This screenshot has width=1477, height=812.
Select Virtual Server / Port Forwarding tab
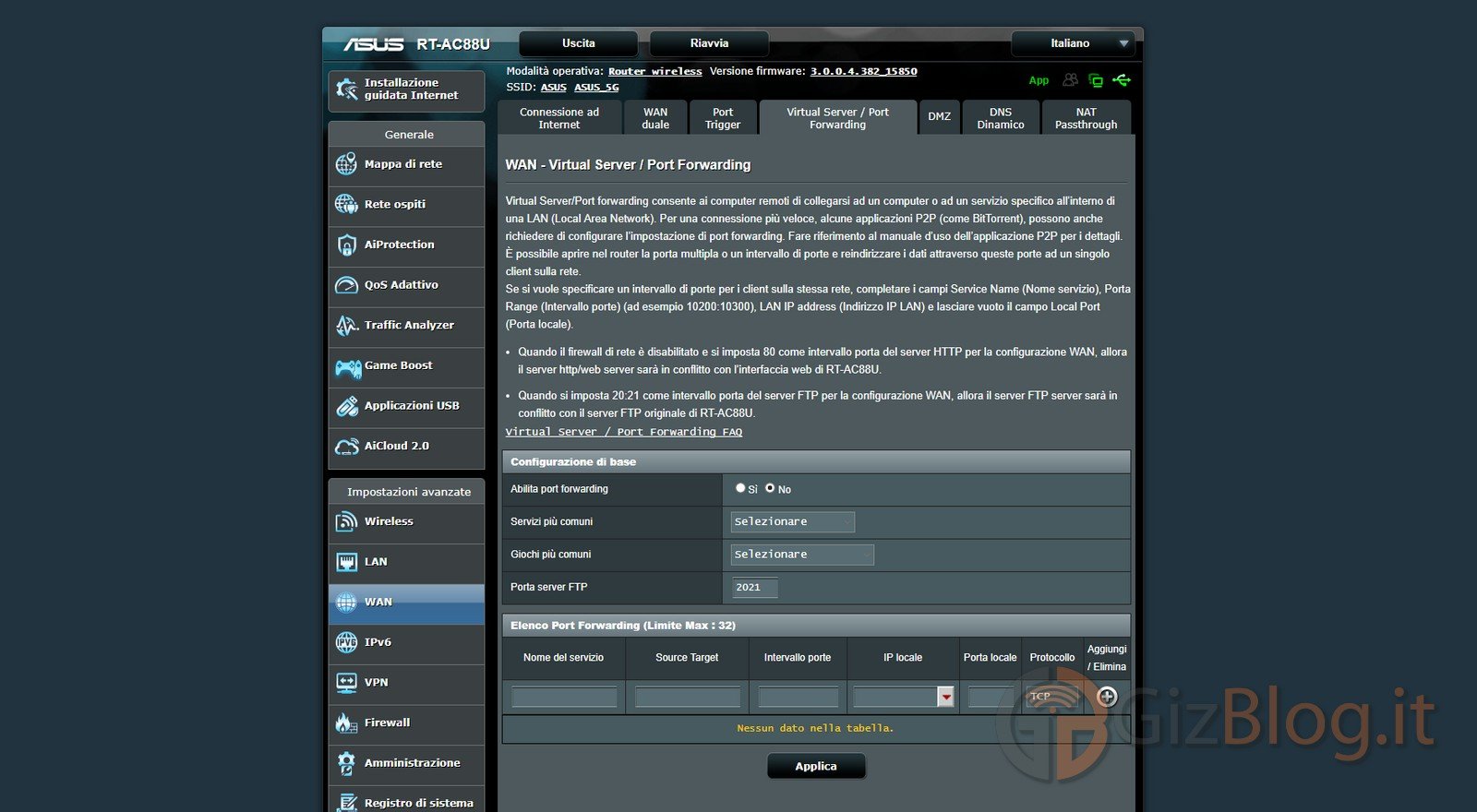[x=838, y=118]
